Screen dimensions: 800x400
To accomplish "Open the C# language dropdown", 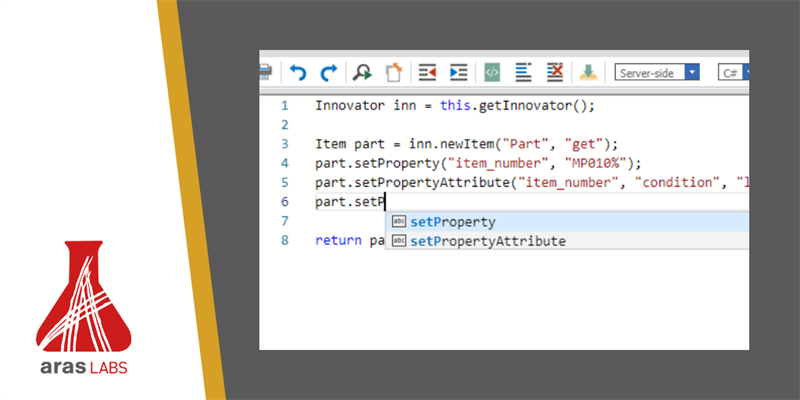I will click(x=733, y=72).
